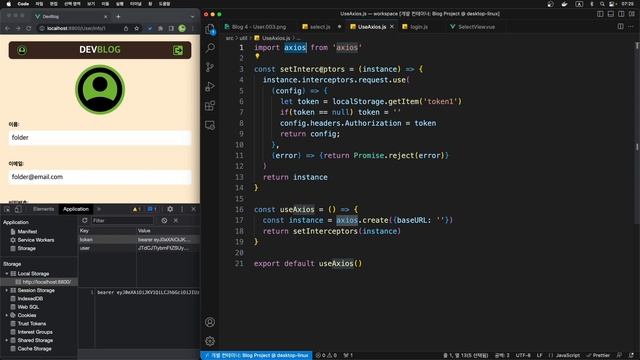
Task: Show more DevTools tabs chevron
Action: (99, 209)
